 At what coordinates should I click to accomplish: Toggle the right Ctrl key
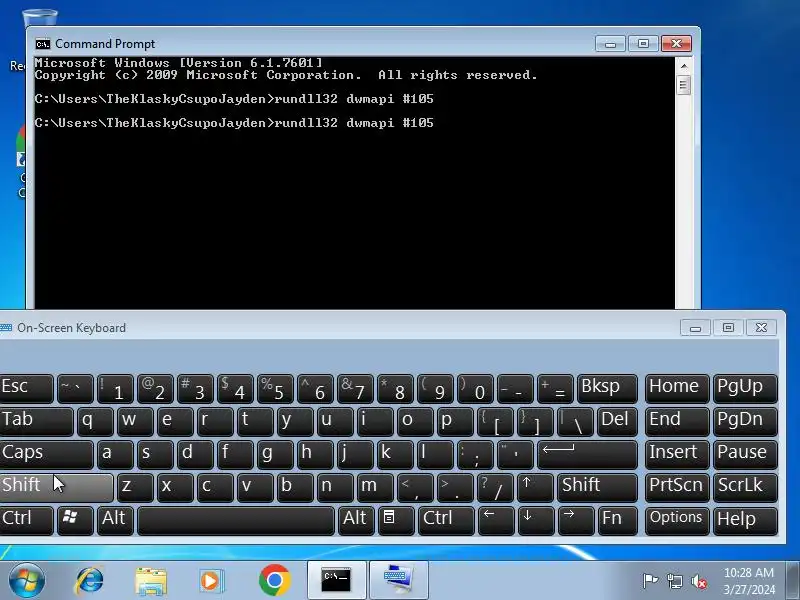point(446,519)
